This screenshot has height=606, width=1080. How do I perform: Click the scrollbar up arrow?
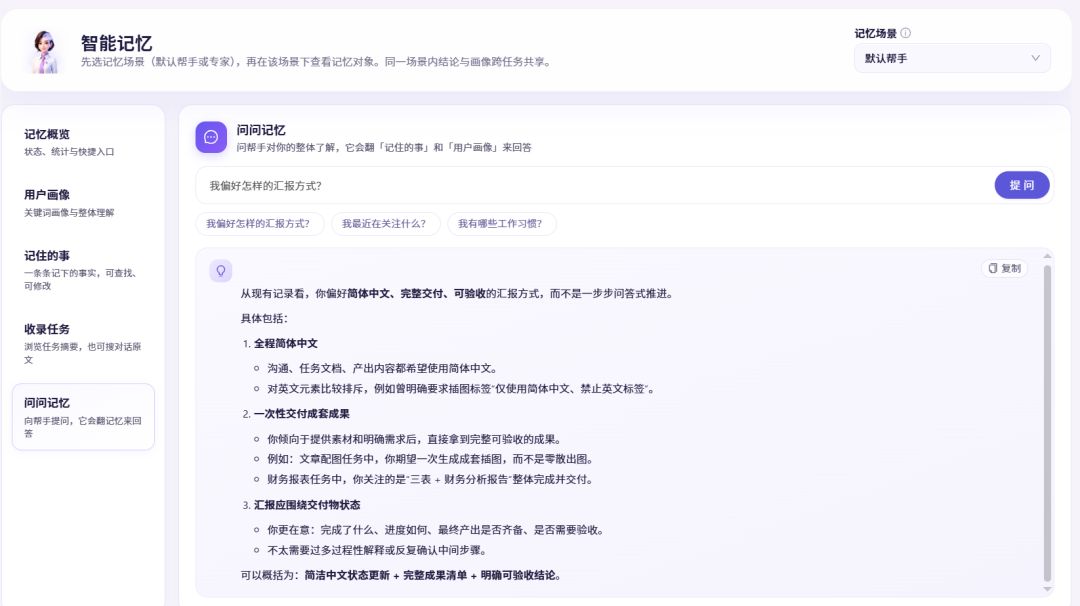coord(1047,255)
